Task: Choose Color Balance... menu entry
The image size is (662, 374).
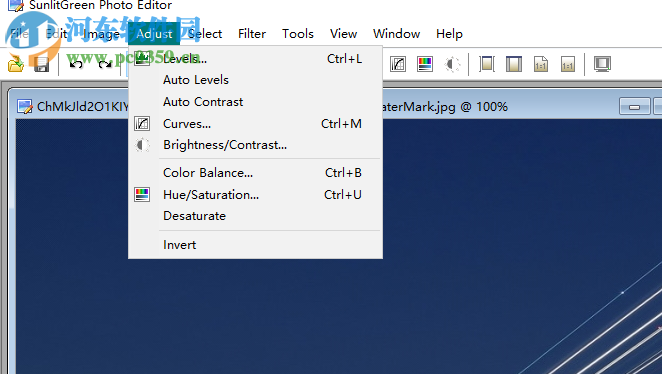Action: click(255, 173)
